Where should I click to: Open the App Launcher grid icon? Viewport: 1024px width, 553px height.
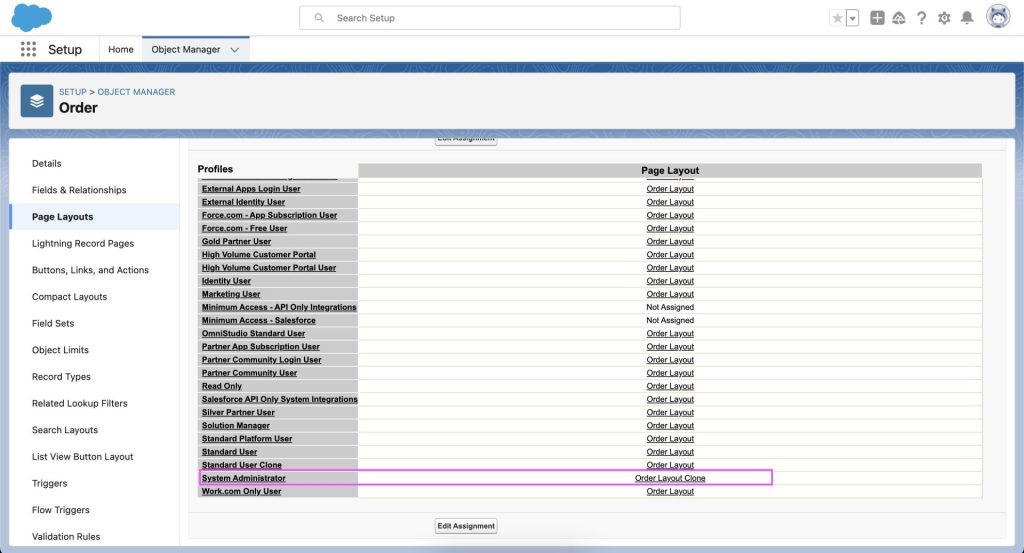[28, 49]
